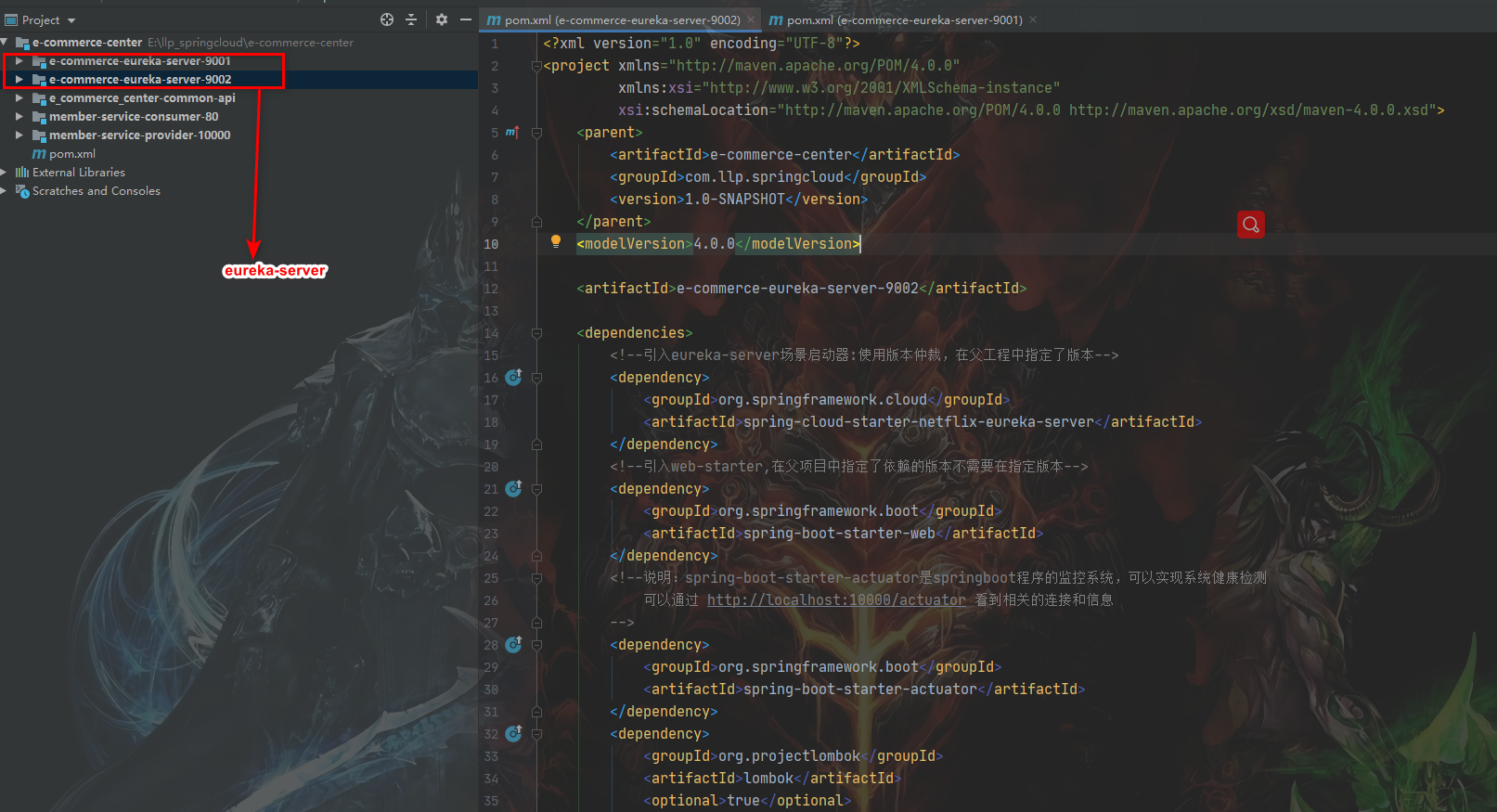This screenshot has height=812, width=1497.
Task: Click spring-boot-starter-actuator artifactId text
Action: point(860,690)
